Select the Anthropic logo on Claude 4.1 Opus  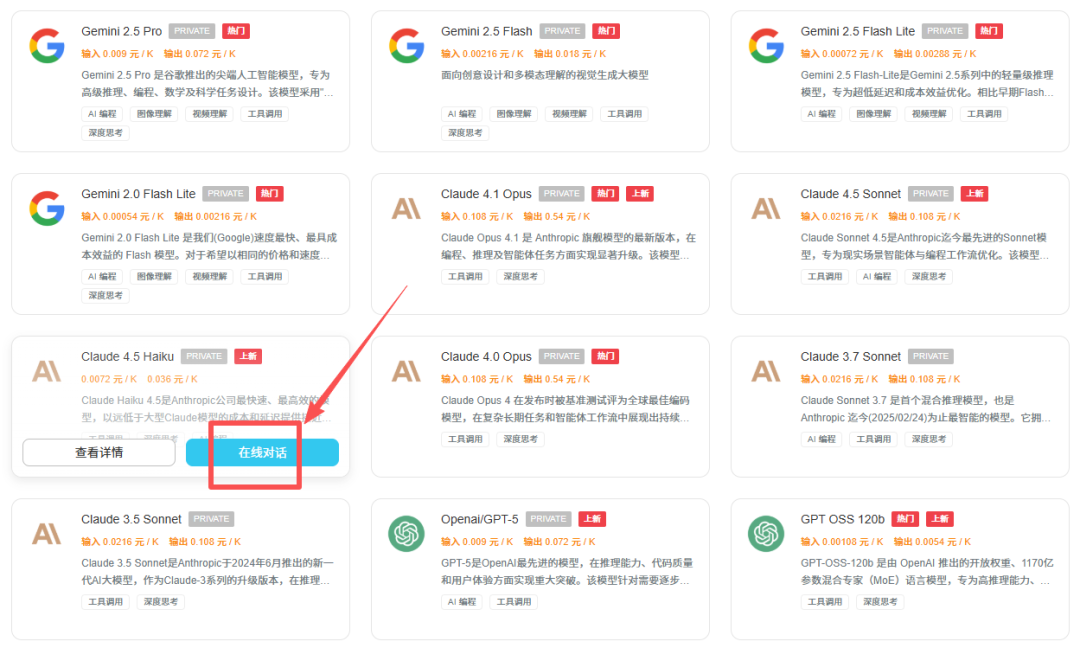click(406, 208)
